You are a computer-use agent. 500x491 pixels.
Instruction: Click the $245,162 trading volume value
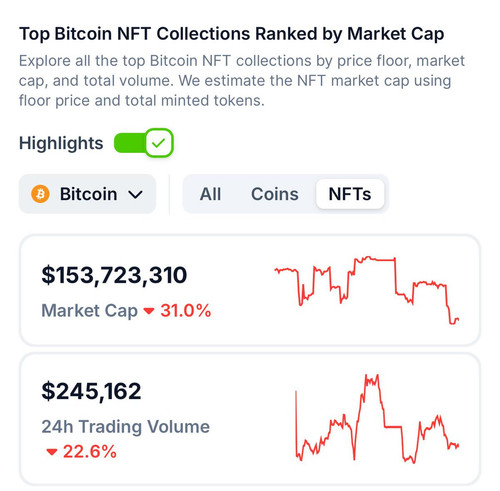(91, 391)
